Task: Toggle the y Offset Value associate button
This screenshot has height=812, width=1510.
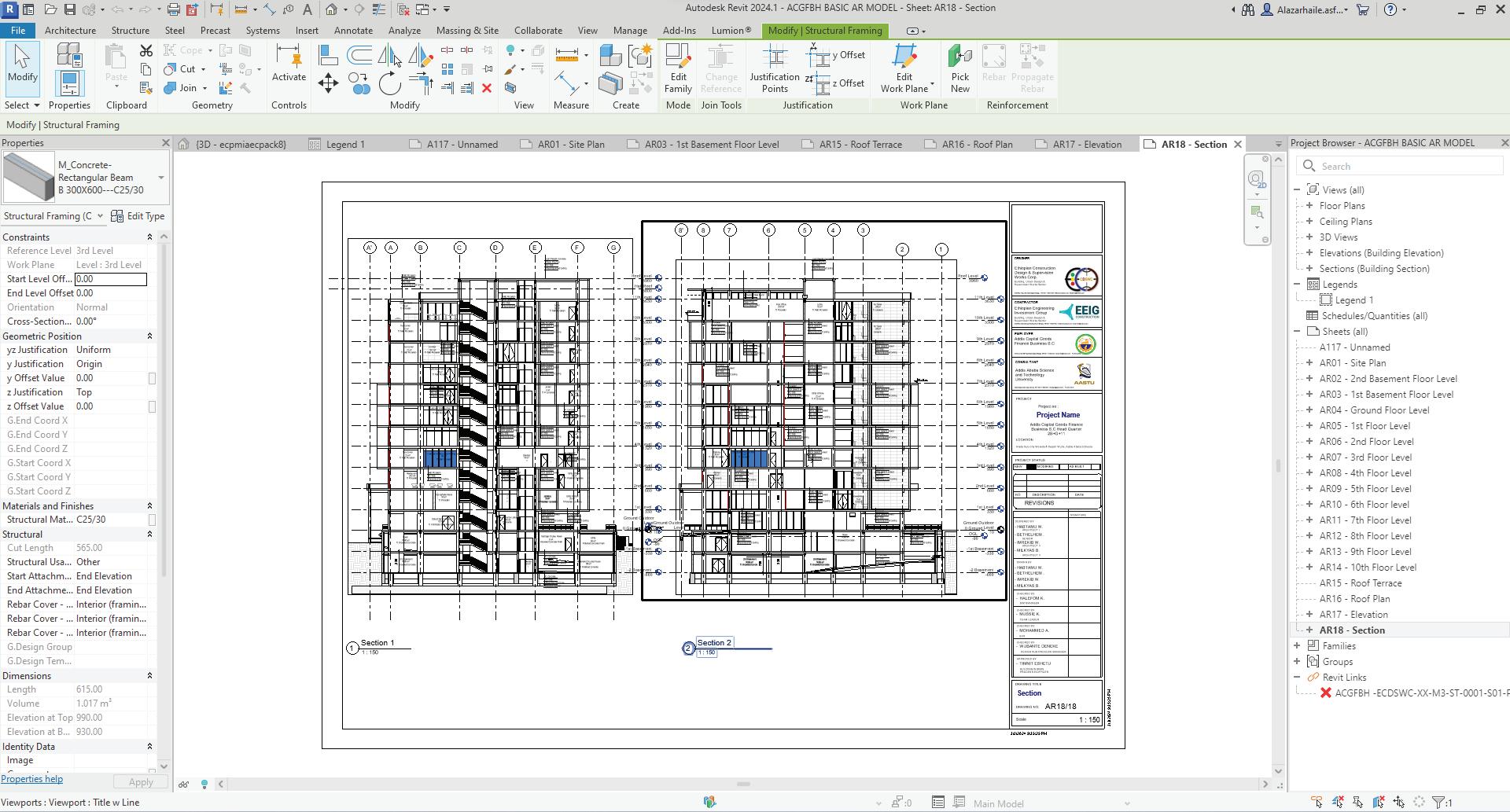Action: tap(152, 379)
